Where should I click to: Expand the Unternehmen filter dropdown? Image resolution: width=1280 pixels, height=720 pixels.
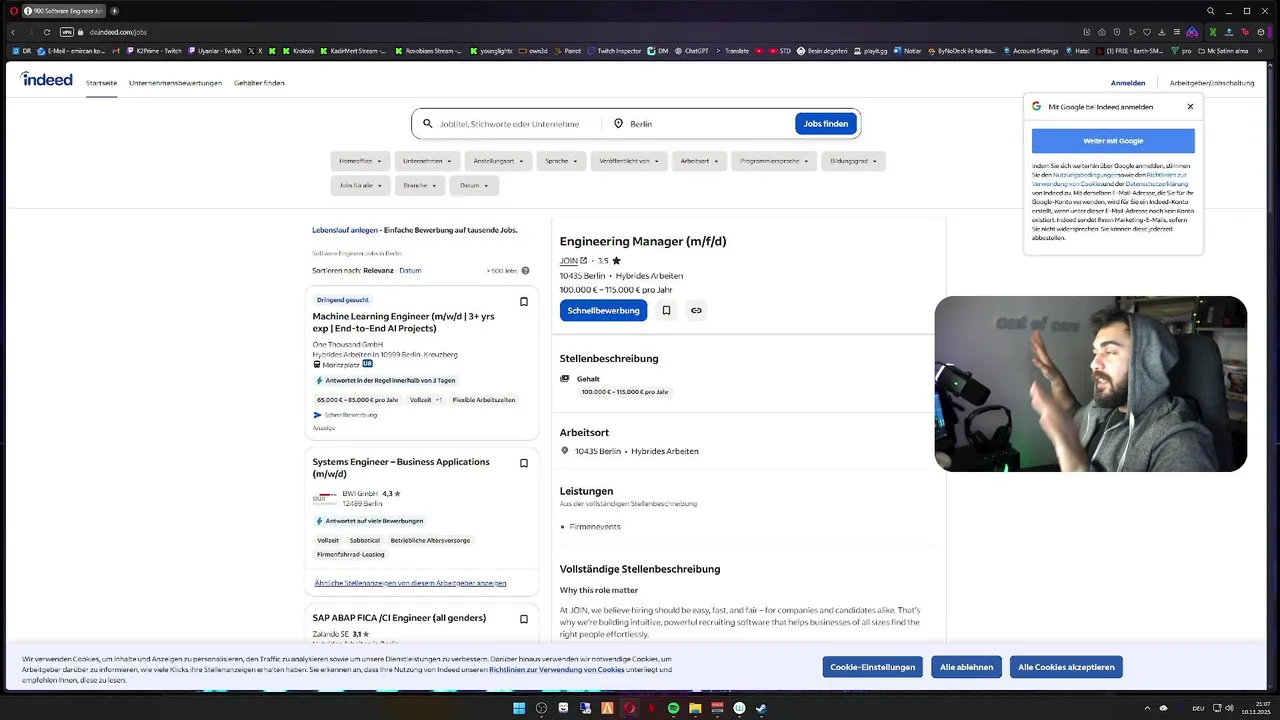coord(427,161)
